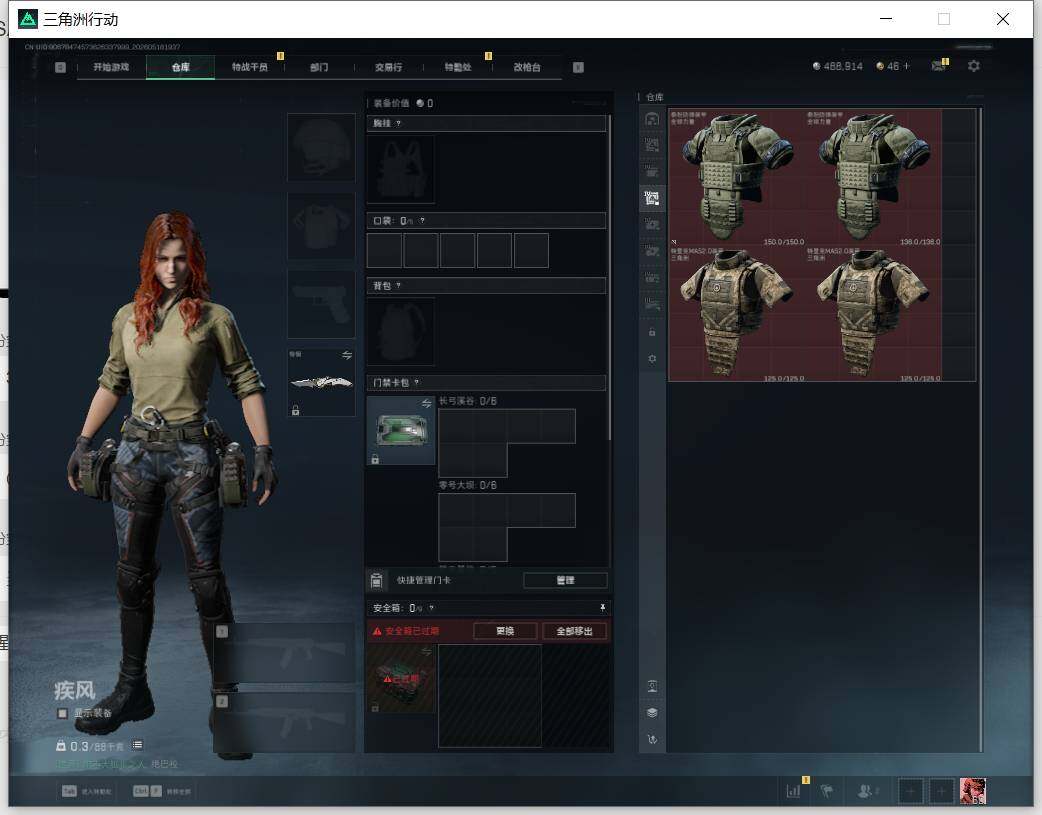Select the sixth warehouse sidebar category
Image resolution: width=1042 pixels, height=815 pixels.
(652, 251)
